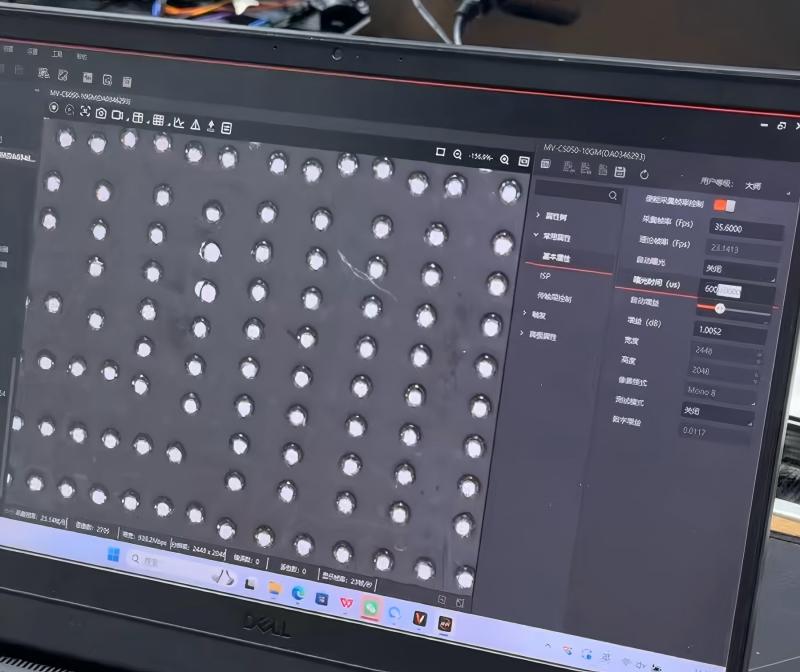
Task: Select the ISP category item
Action: pyautogui.click(x=545, y=274)
